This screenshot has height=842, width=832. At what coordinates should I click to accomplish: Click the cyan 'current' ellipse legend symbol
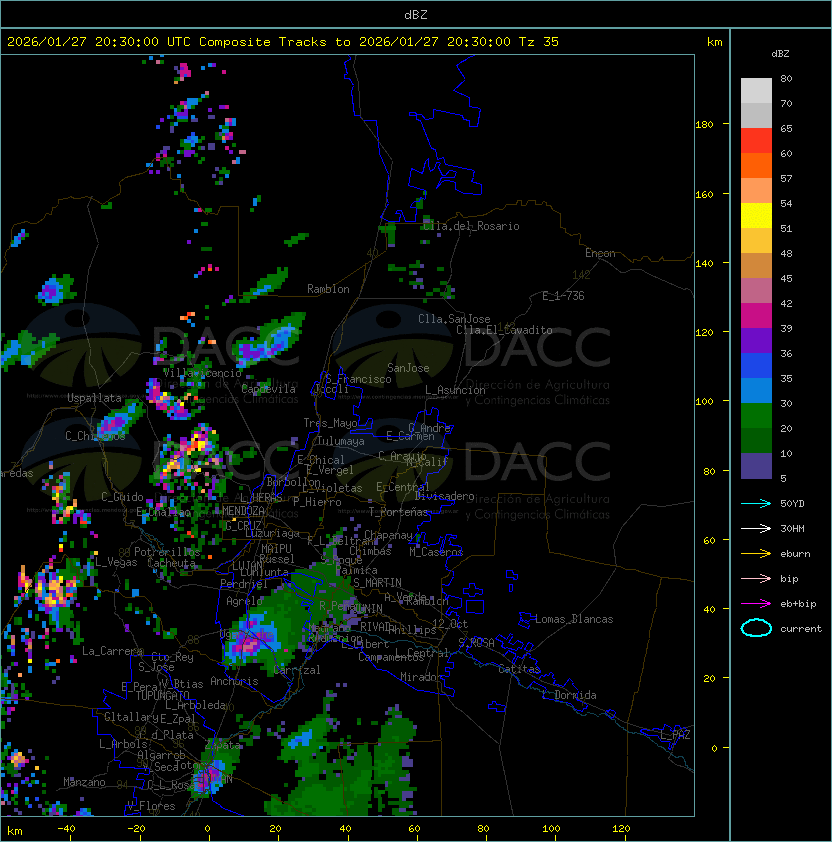[x=756, y=628]
